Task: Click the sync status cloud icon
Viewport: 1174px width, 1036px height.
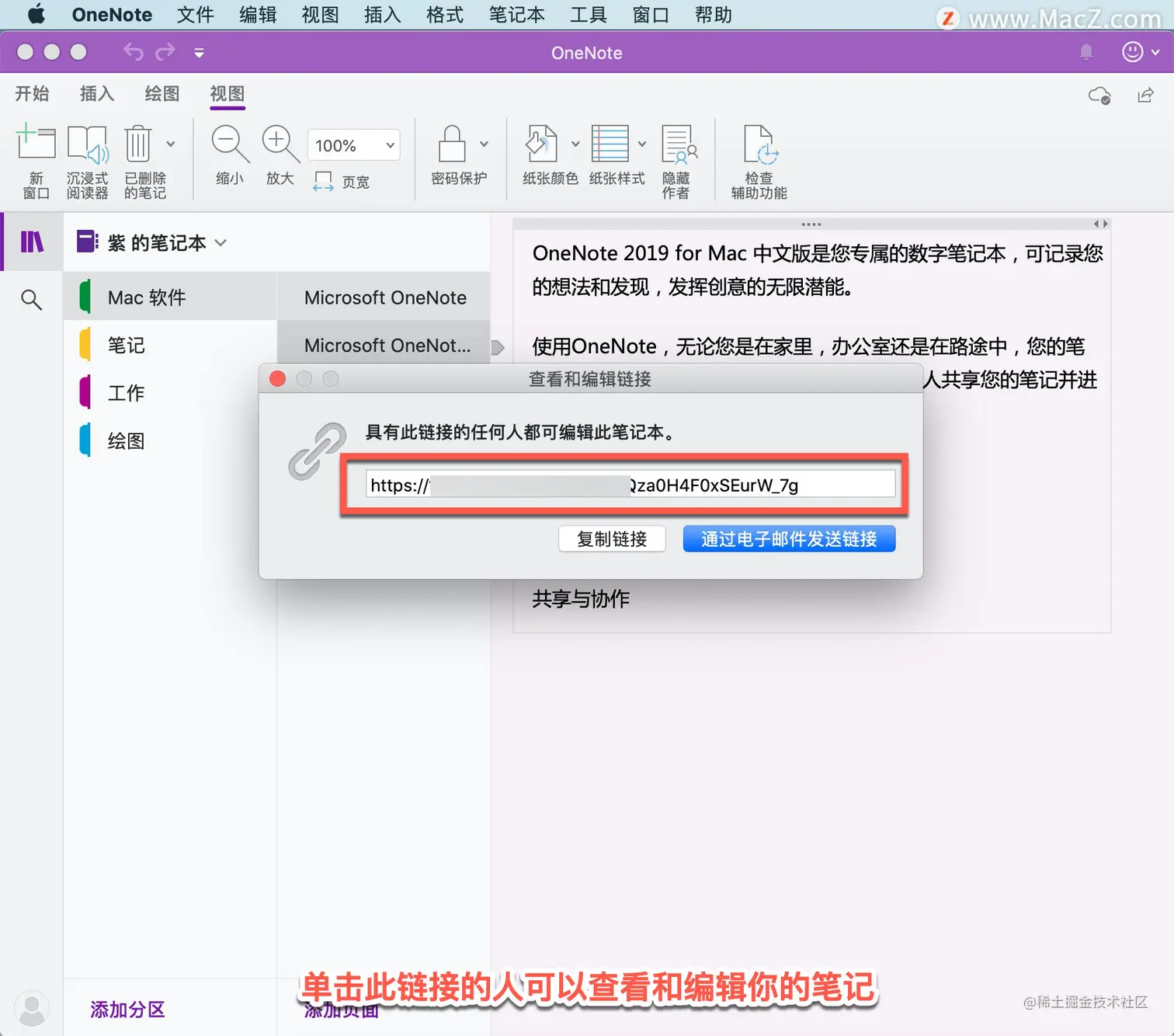Action: point(1099,96)
